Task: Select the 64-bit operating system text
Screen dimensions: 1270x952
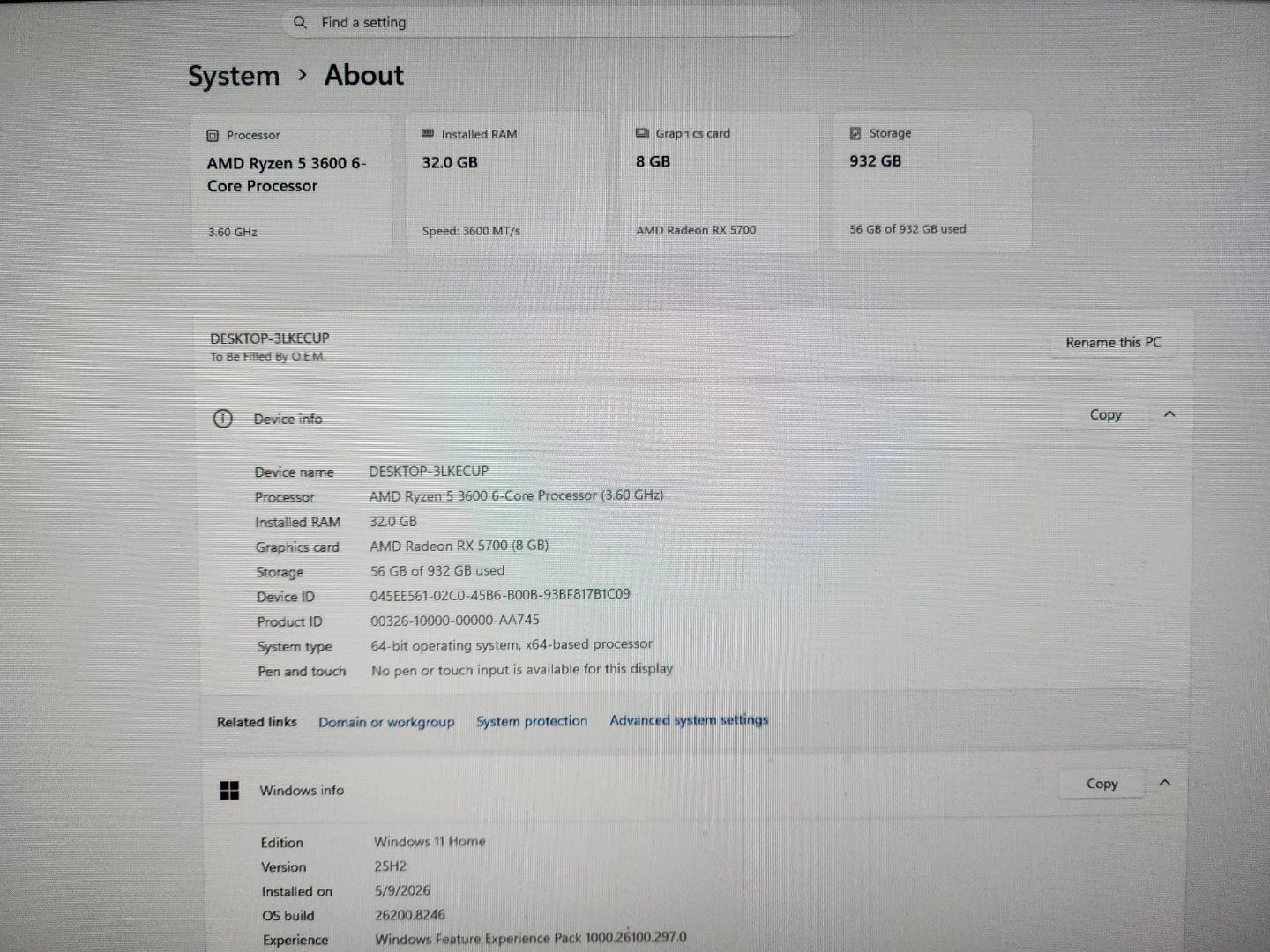Action: (512, 645)
